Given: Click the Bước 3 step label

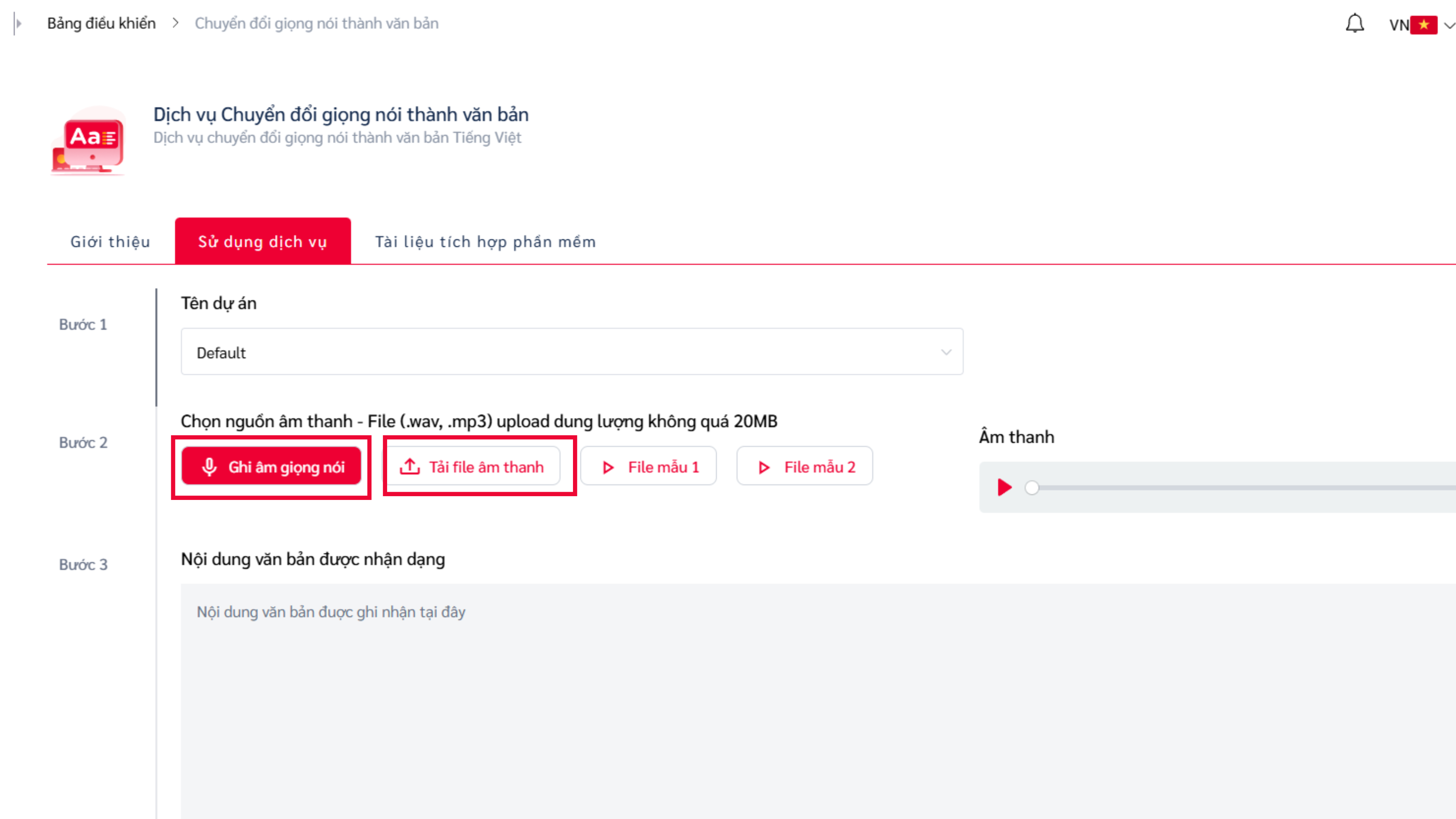Looking at the screenshot, I should [83, 564].
